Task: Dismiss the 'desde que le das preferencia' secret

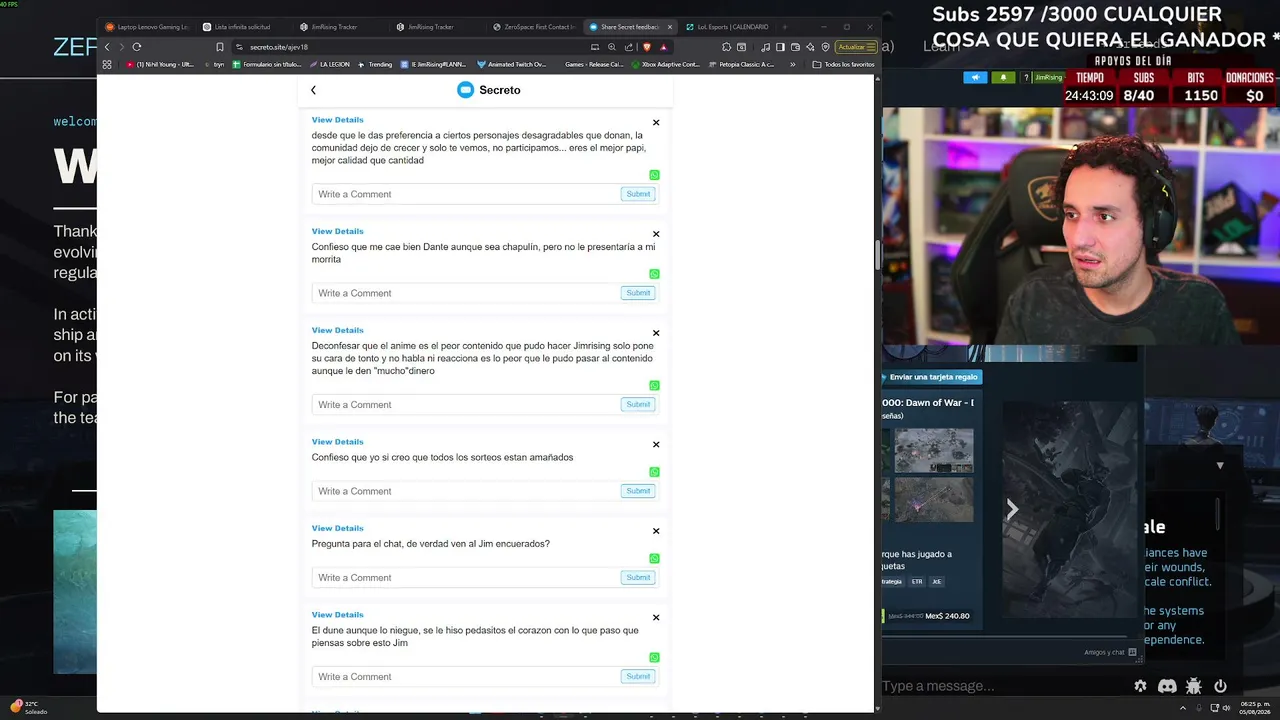Action: point(656,122)
